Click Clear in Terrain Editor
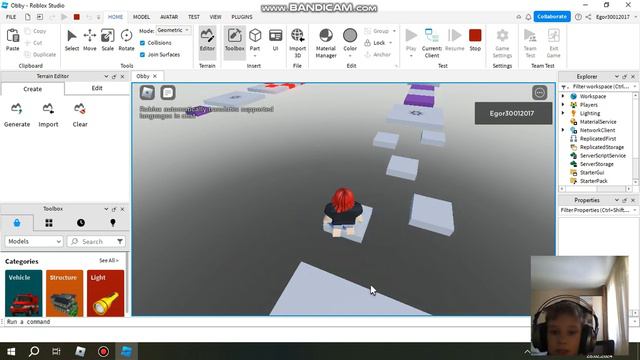 [x=80, y=116]
